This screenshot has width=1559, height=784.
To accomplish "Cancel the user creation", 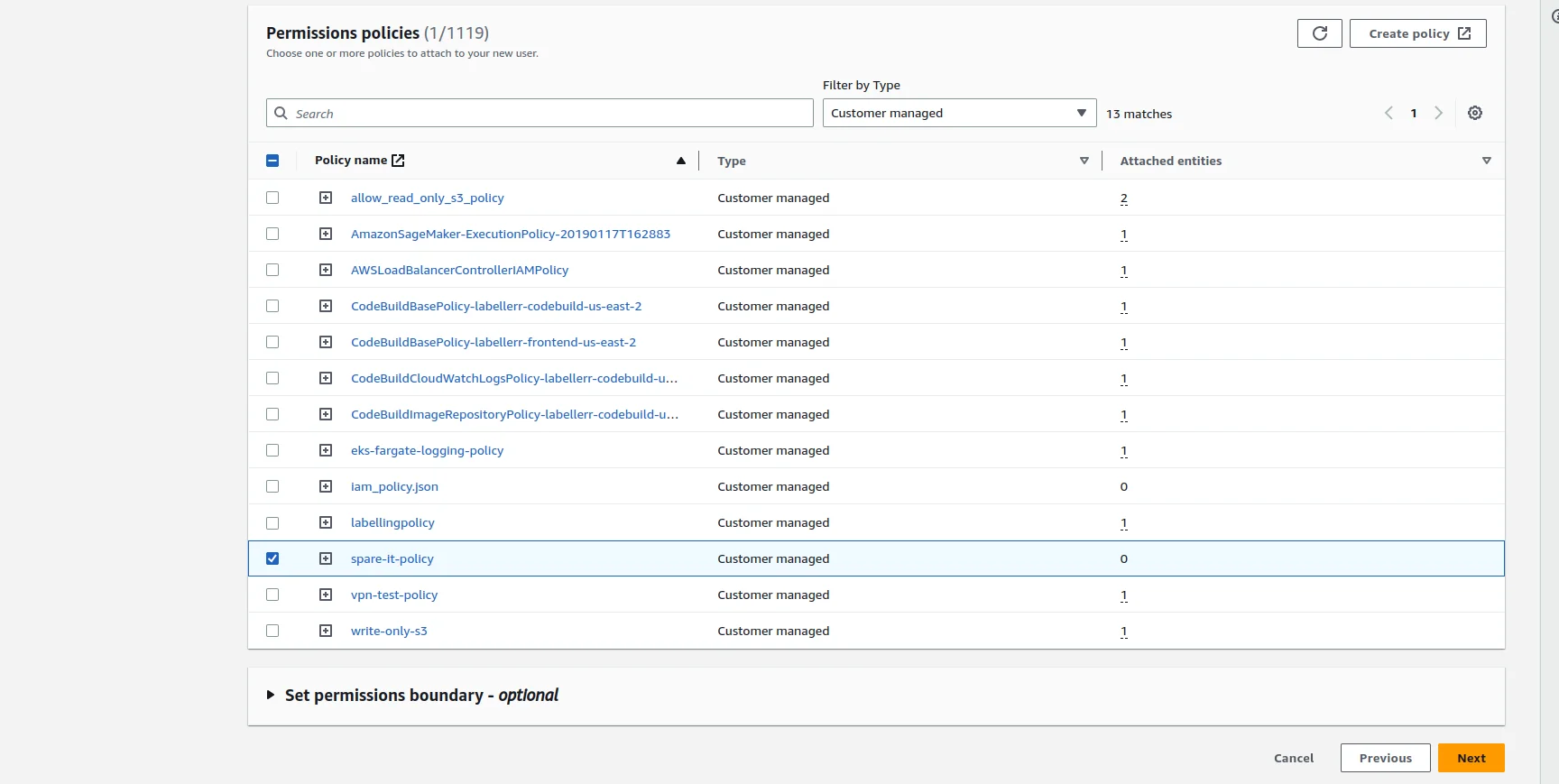I will tap(1294, 758).
